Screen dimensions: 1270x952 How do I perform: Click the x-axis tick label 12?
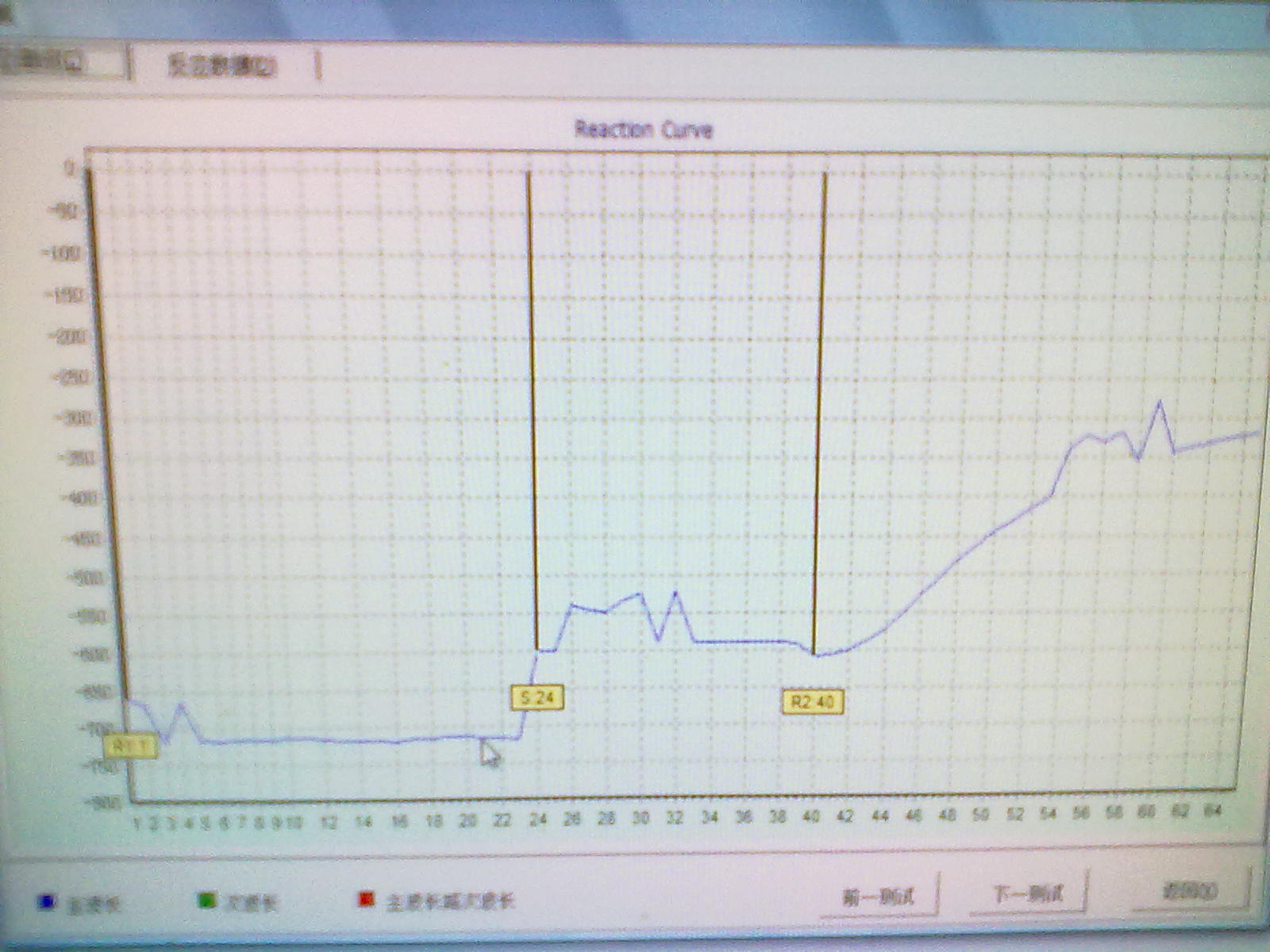(x=329, y=822)
